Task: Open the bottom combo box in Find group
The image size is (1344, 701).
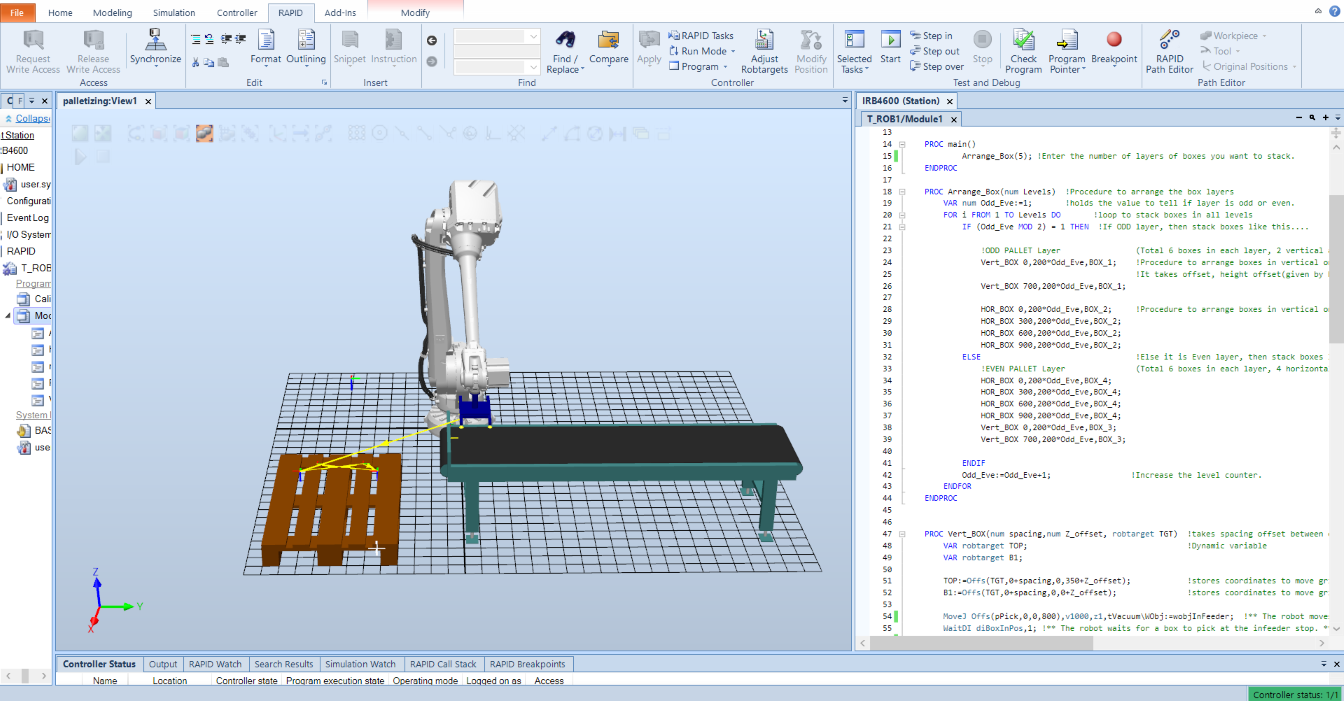Action: [x=497, y=67]
